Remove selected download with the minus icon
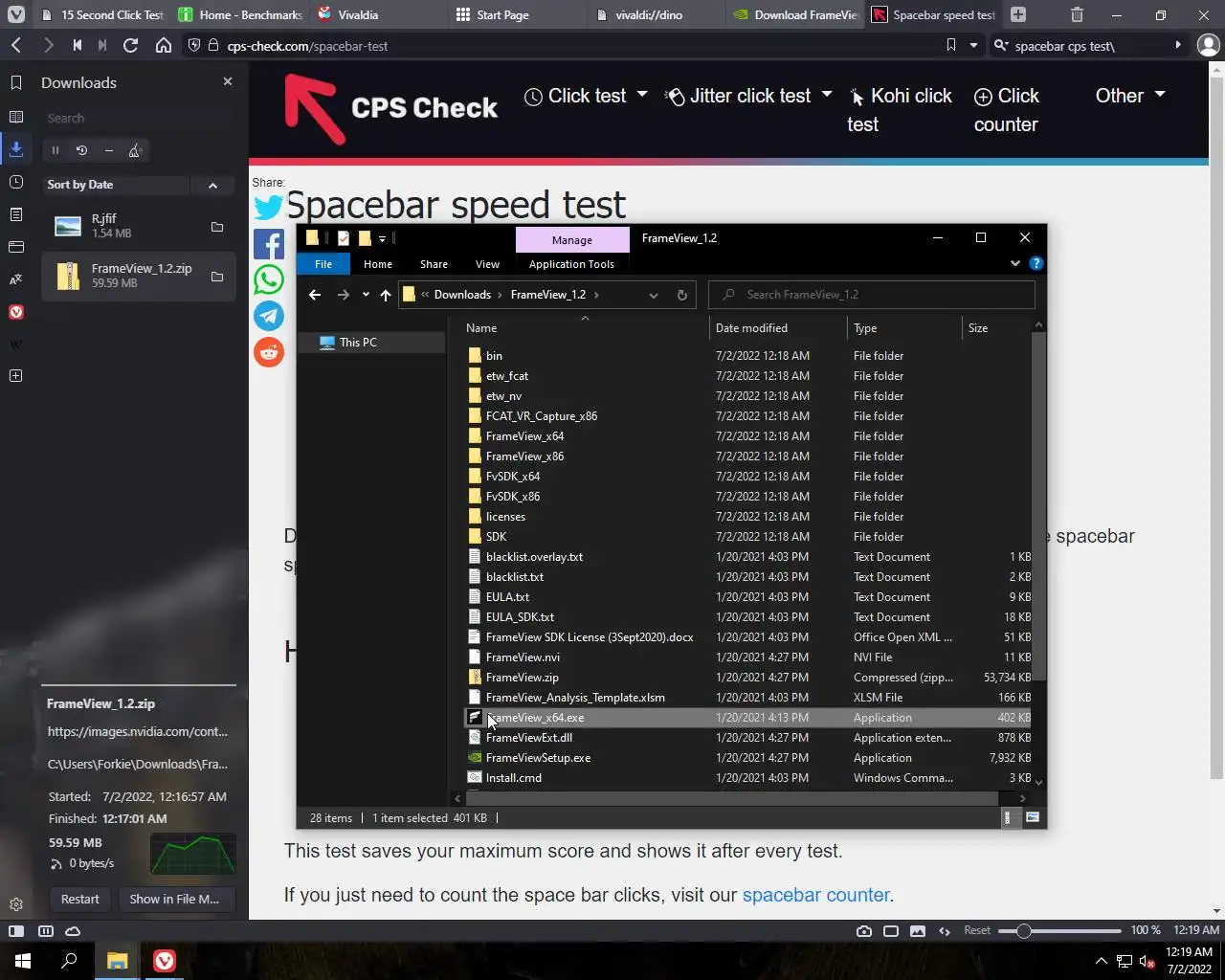 pos(108,150)
